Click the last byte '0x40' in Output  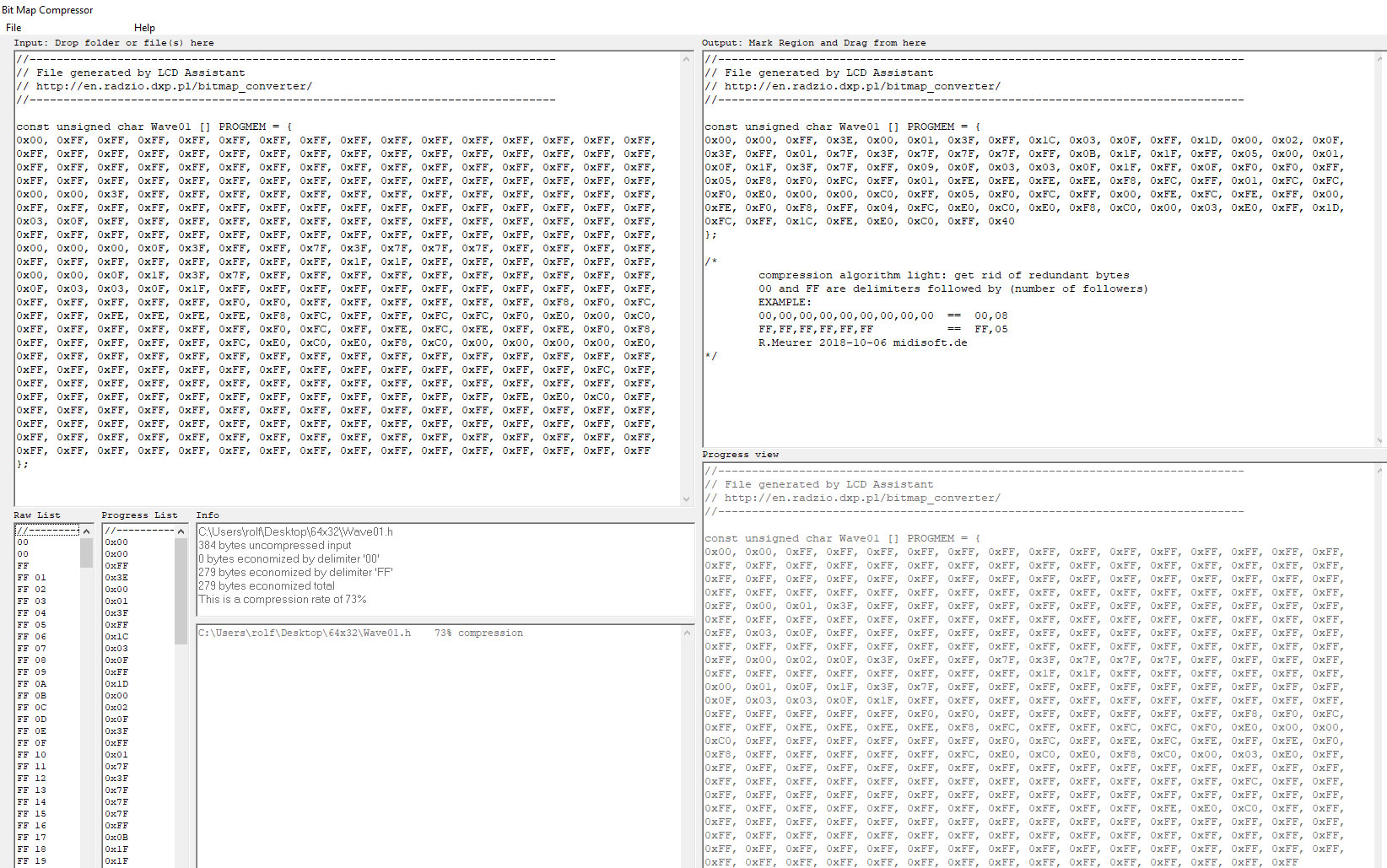(1001, 221)
